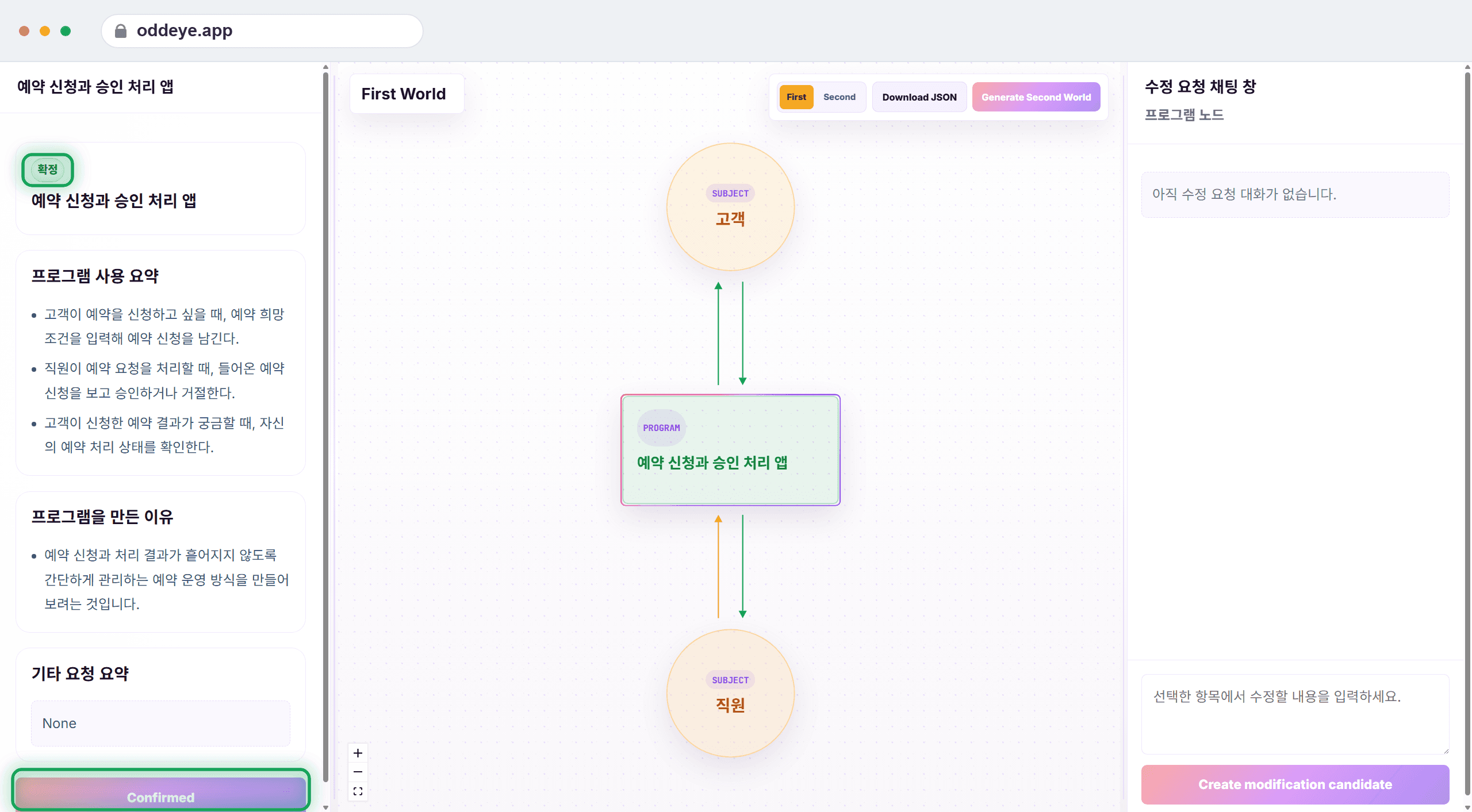Click Generate Second World button
Screen dimensions: 1472x812
[1036, 97]
